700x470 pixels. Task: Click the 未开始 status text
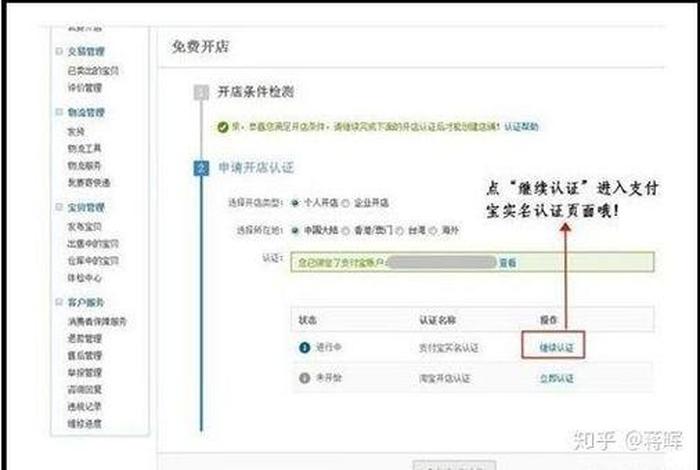[329, 378]
